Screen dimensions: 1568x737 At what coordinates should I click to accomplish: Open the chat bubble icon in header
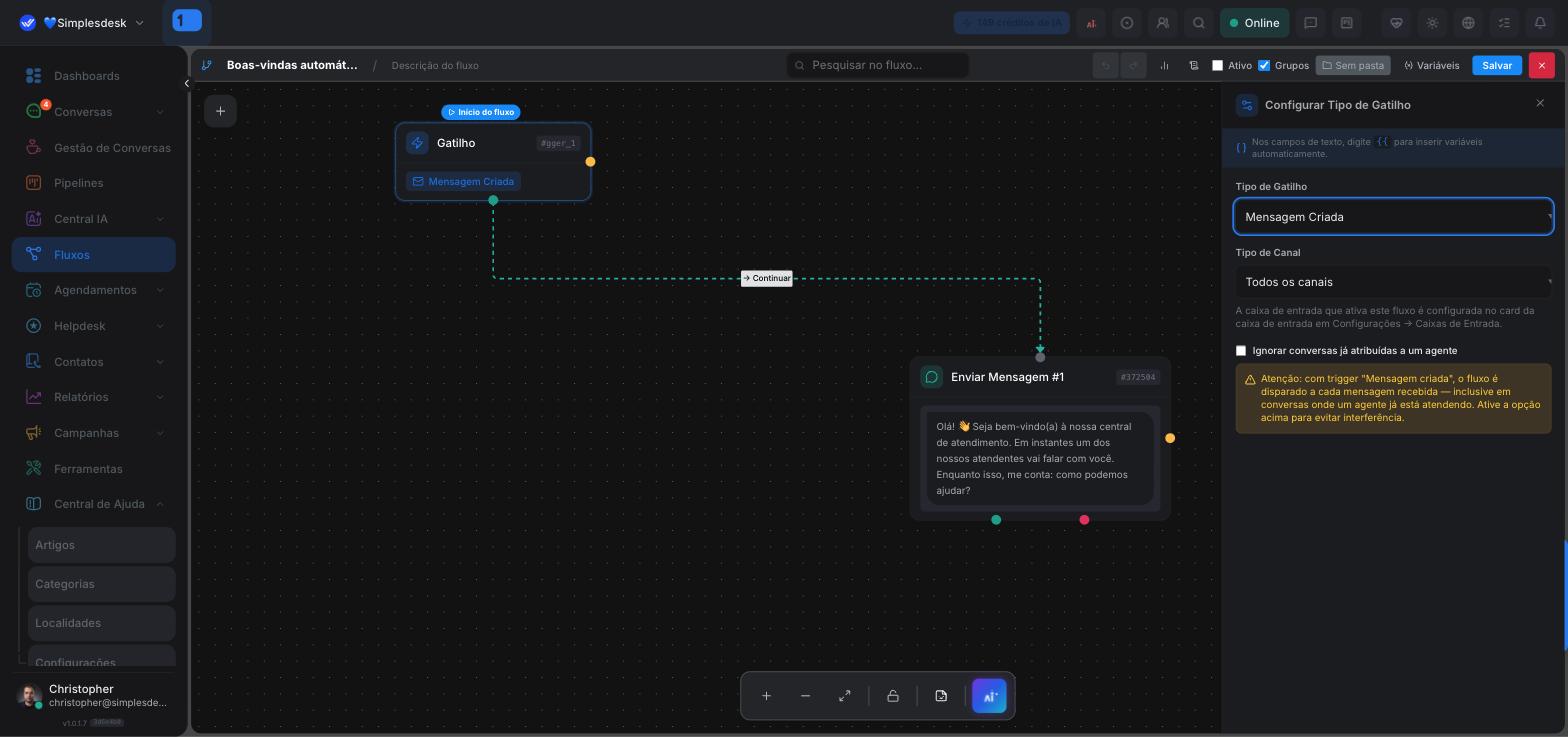(1310, 23)
